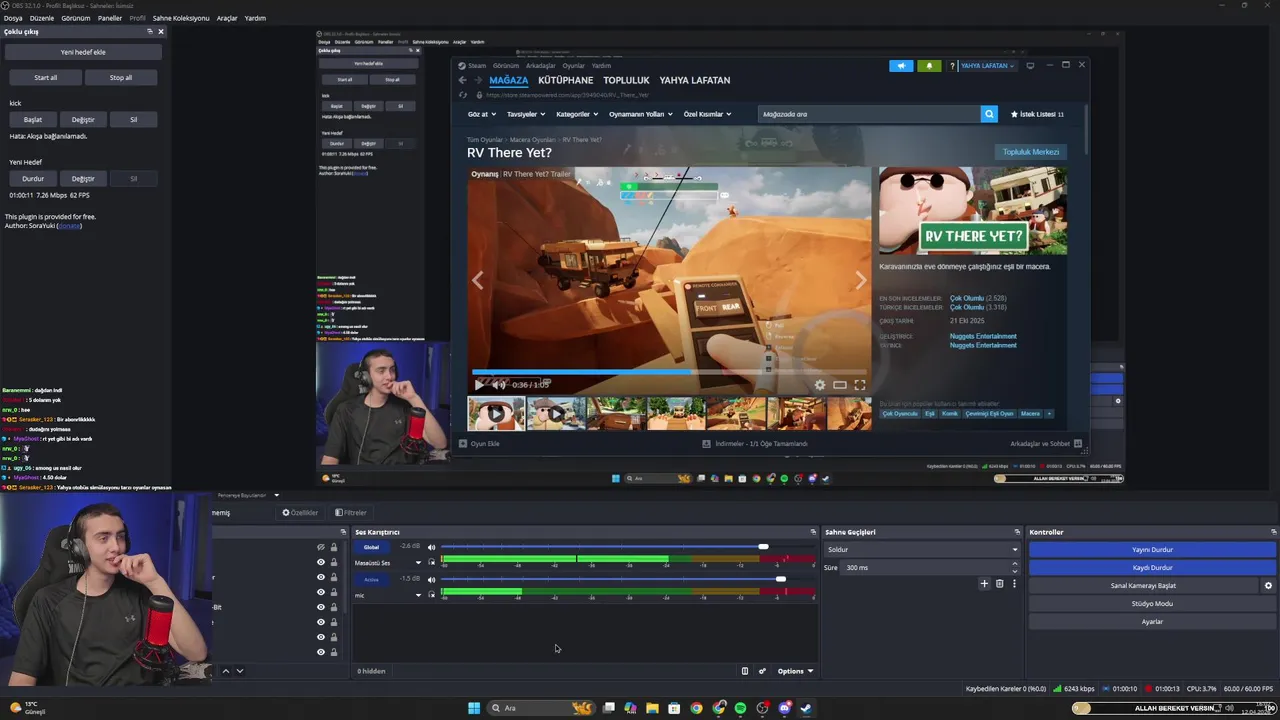Viewport: 1280px width, 720px height.
Task: Toggle lock on the hidden top source row
Action: point(334,547)
